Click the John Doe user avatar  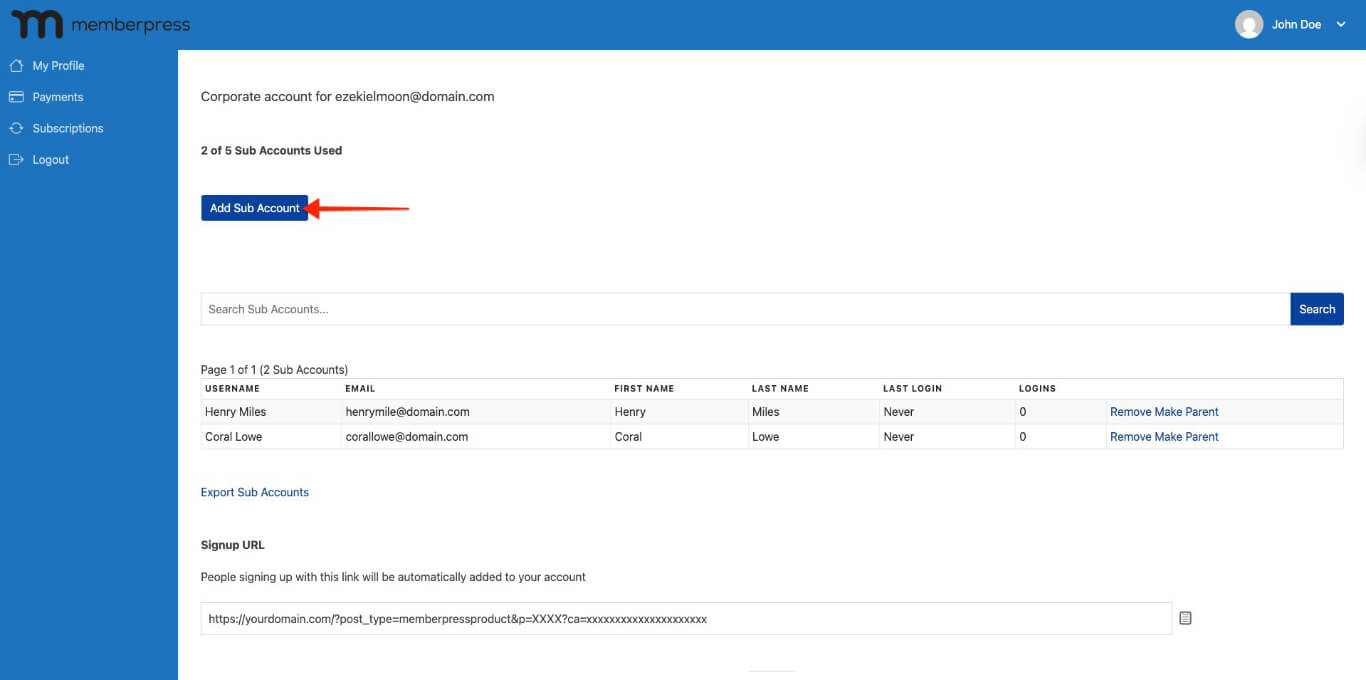(x=1249, y=25)
